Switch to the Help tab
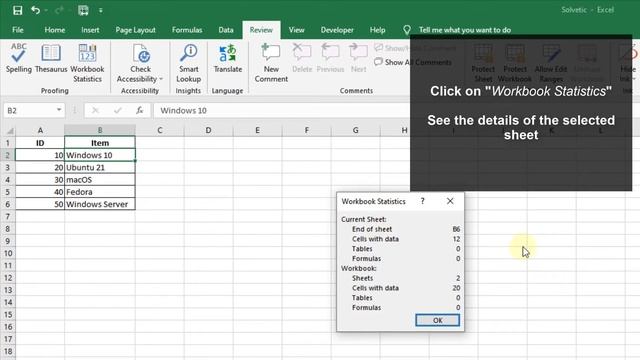 377,30
